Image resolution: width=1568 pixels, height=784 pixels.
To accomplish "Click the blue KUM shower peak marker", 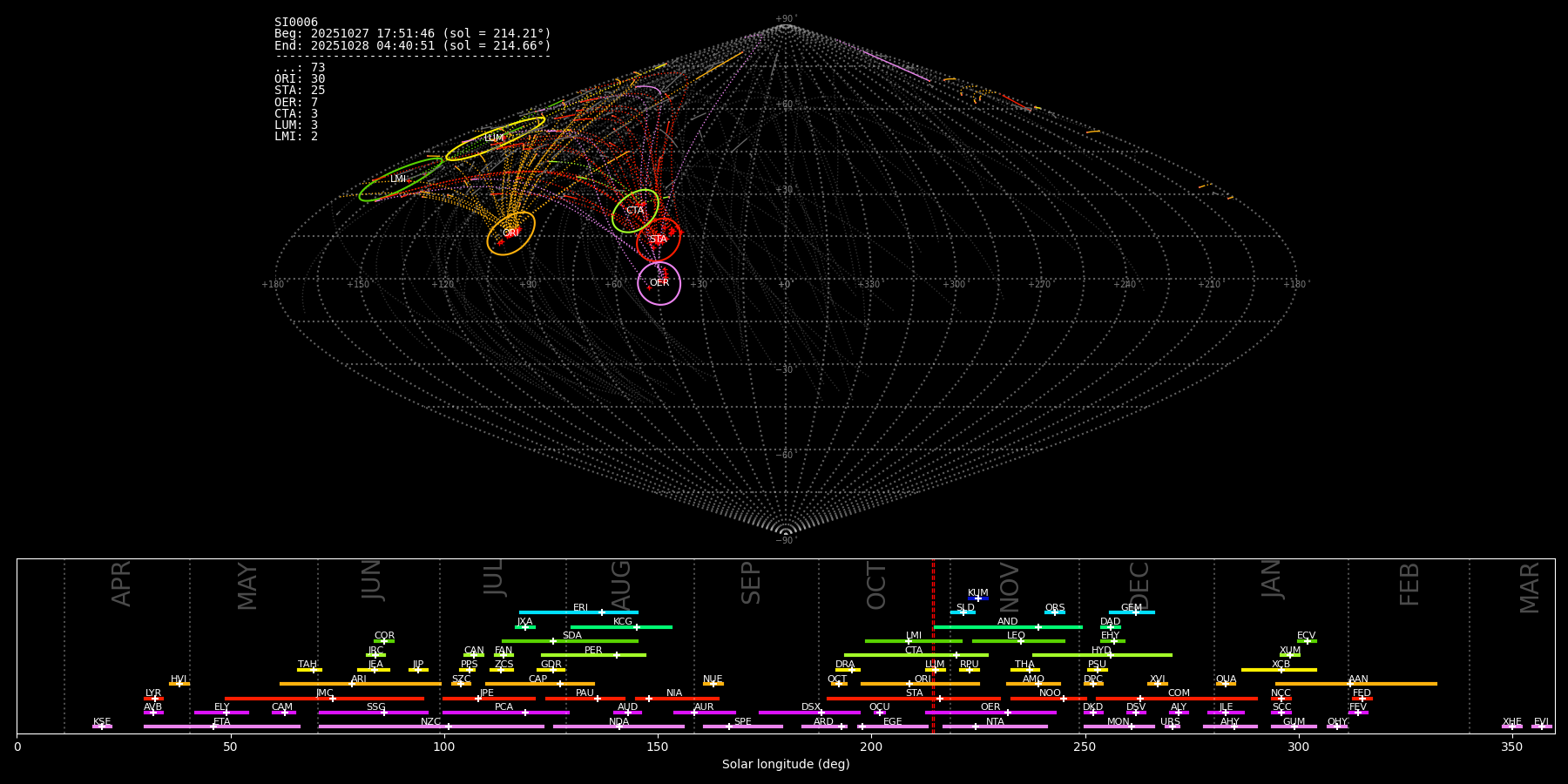I will (x=977, y=598).
